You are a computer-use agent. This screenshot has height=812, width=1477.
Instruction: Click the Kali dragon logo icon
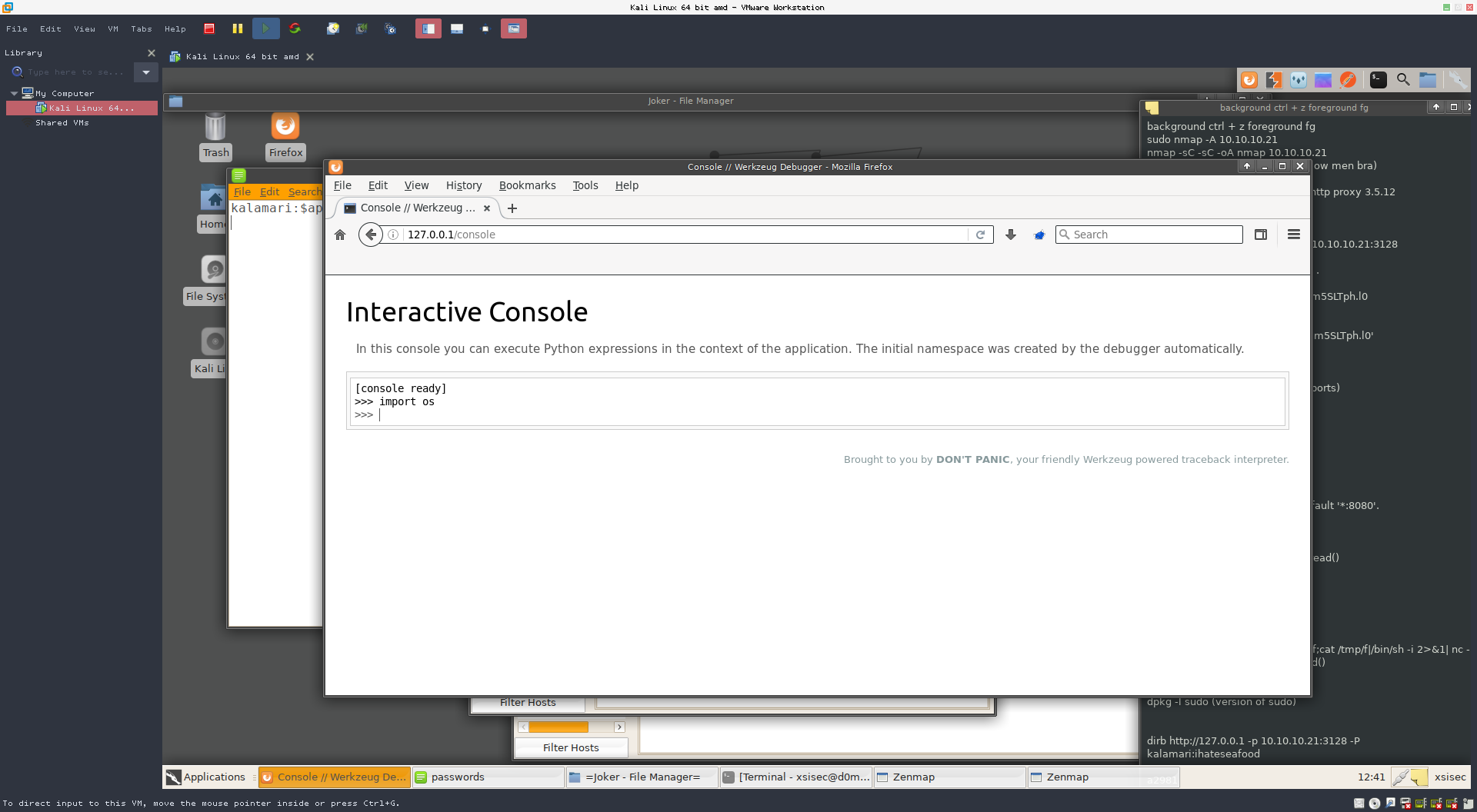point(1457,80)
